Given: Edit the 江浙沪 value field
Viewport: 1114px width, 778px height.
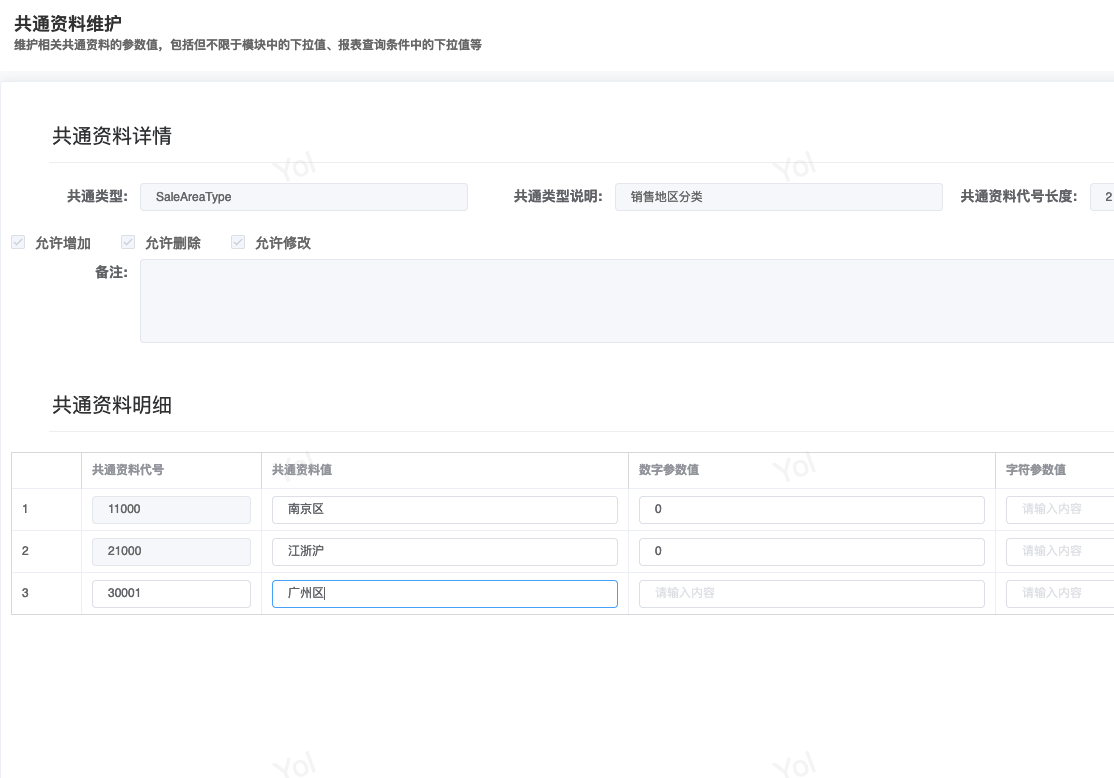Looking at the screenshot, I should [444, 551].
